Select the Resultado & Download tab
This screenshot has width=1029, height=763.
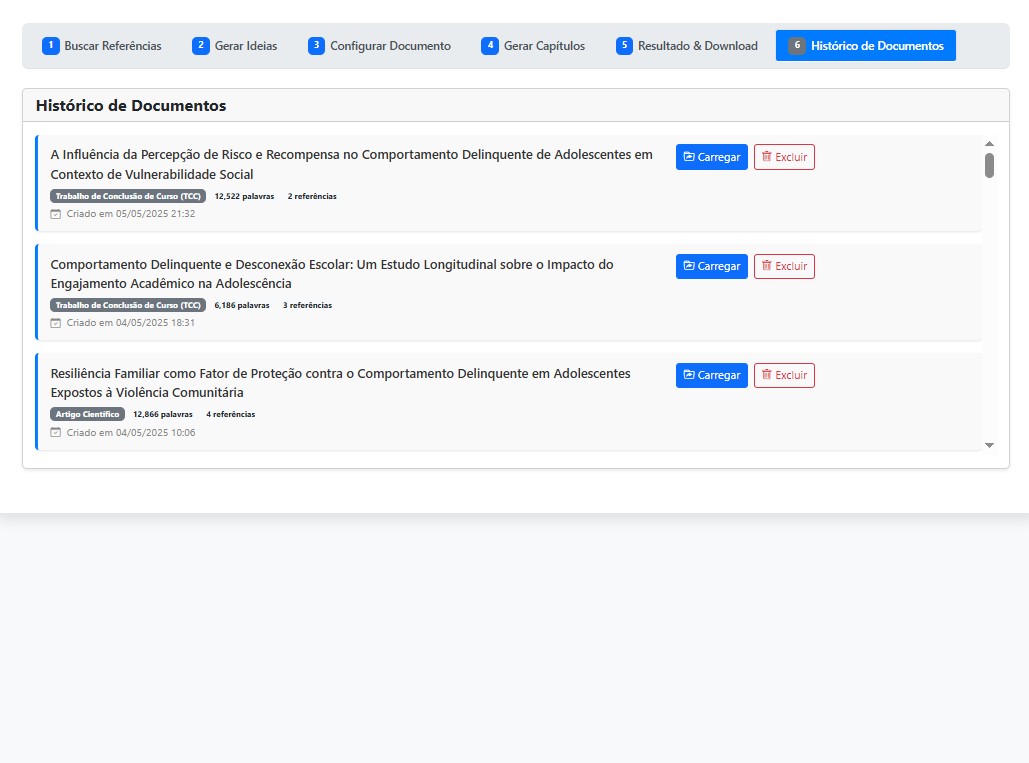[688, 46]
